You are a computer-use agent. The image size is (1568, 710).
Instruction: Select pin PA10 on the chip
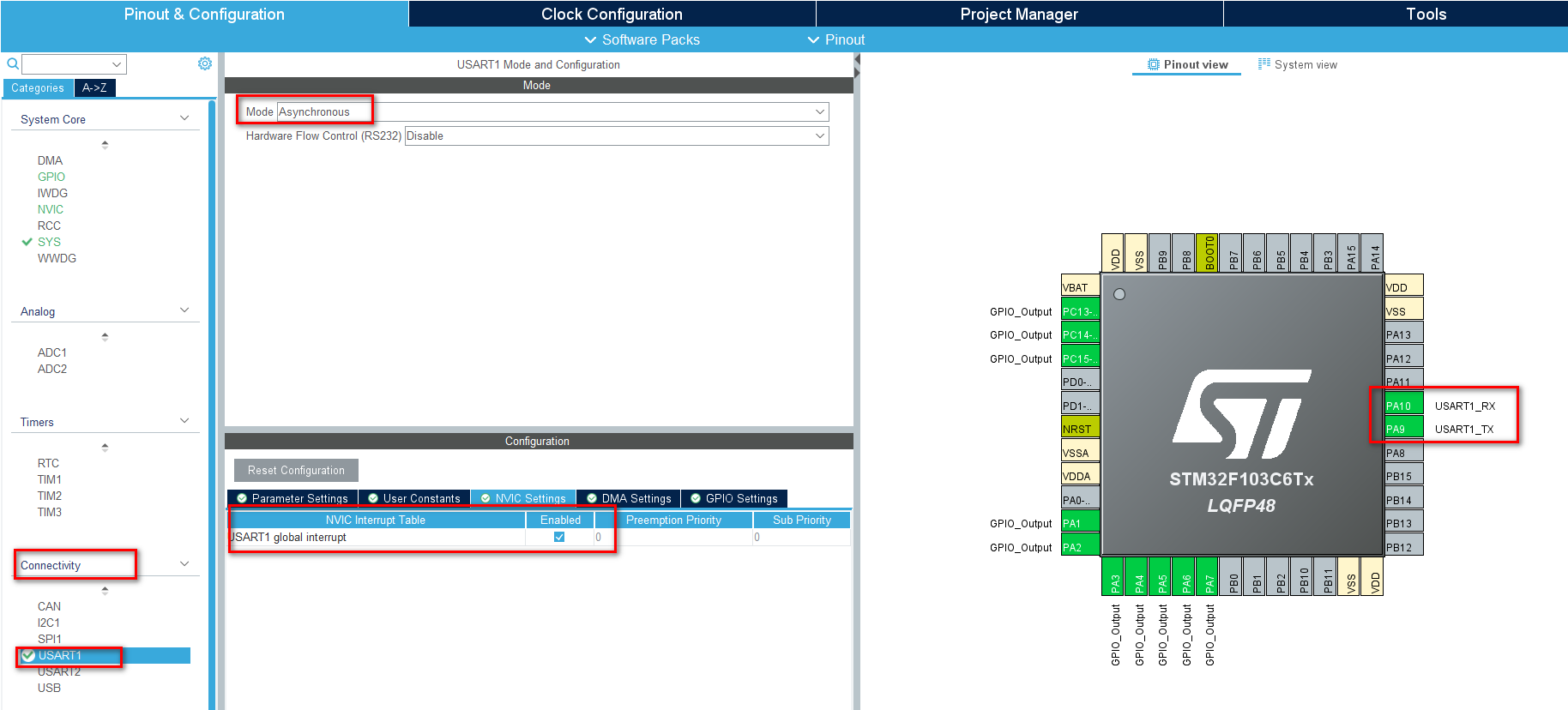point(1404,405)
